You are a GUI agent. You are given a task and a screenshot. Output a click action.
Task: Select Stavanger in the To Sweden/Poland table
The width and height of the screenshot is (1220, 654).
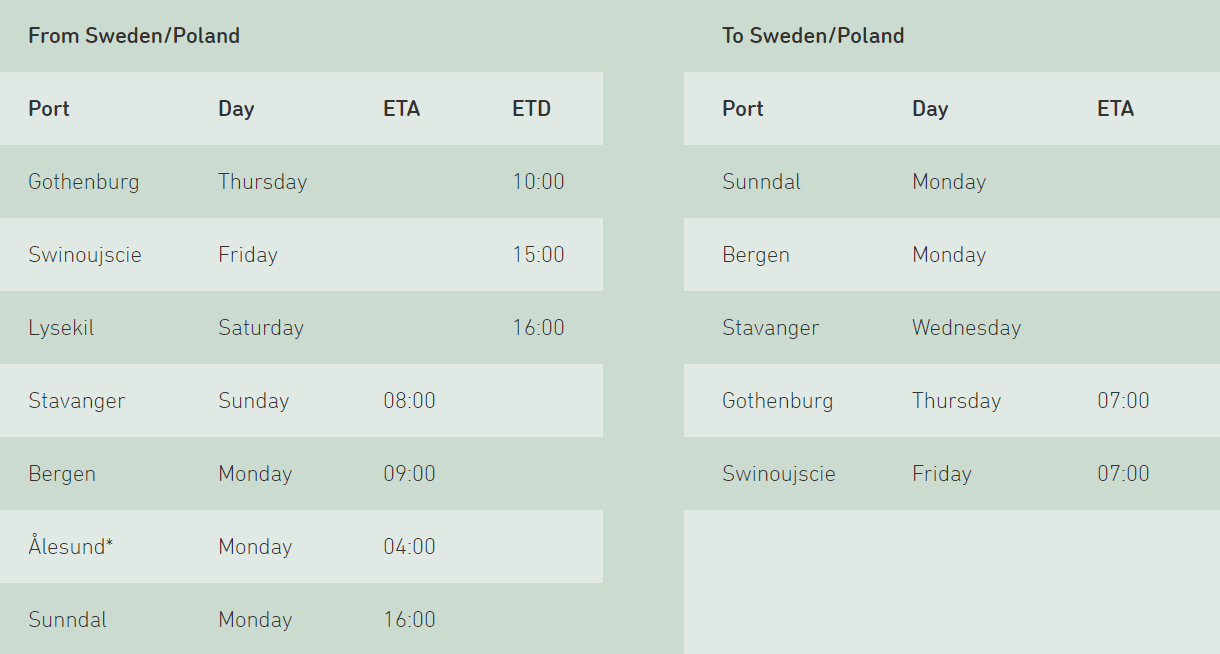coord(770,328)
